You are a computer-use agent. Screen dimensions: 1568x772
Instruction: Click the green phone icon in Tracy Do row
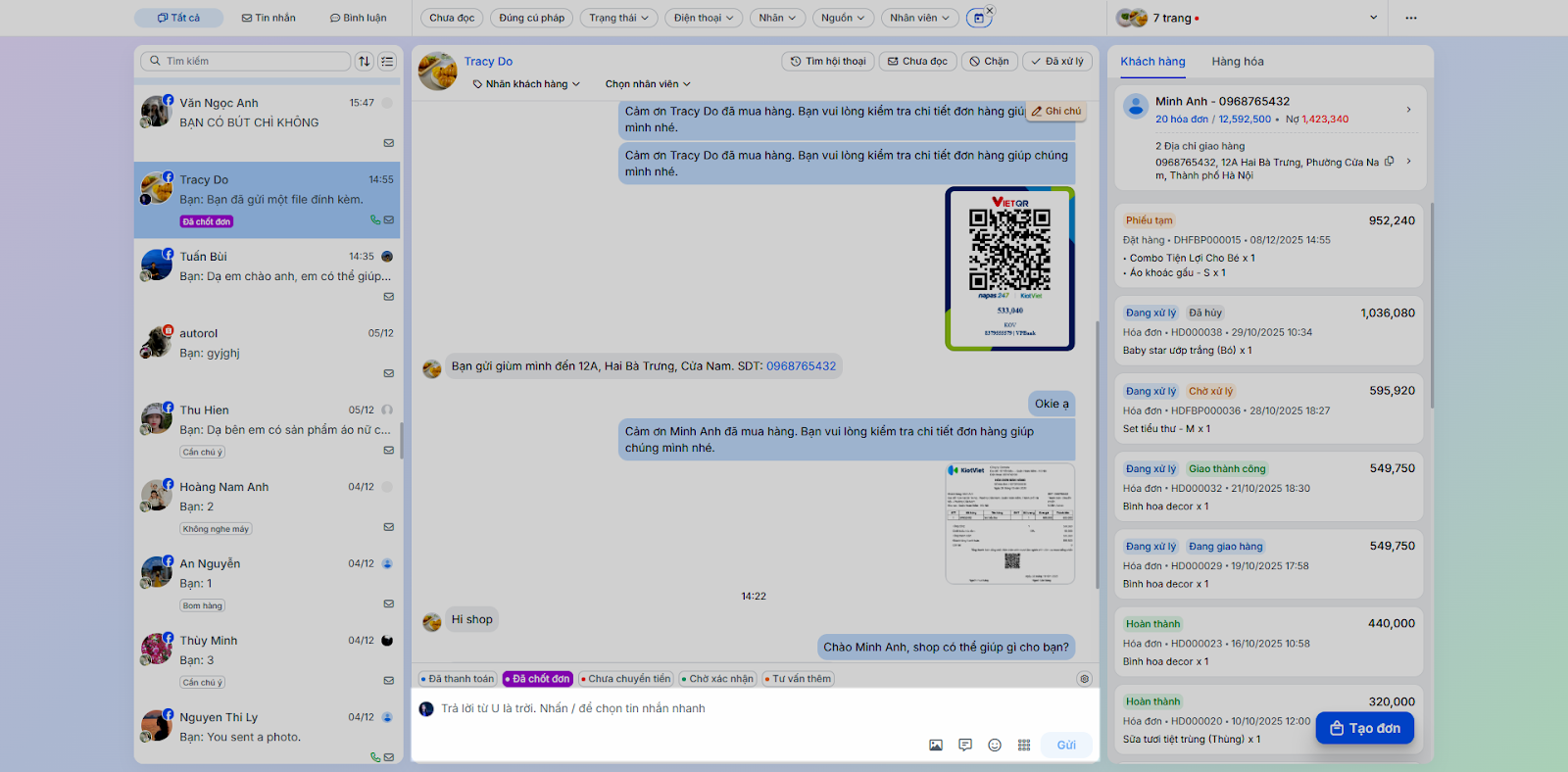pos(375,220)
